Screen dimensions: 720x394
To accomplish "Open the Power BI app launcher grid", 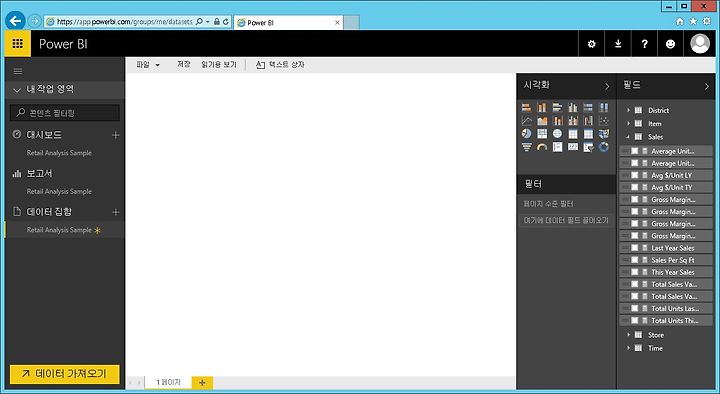I will [x=17, y=44].
